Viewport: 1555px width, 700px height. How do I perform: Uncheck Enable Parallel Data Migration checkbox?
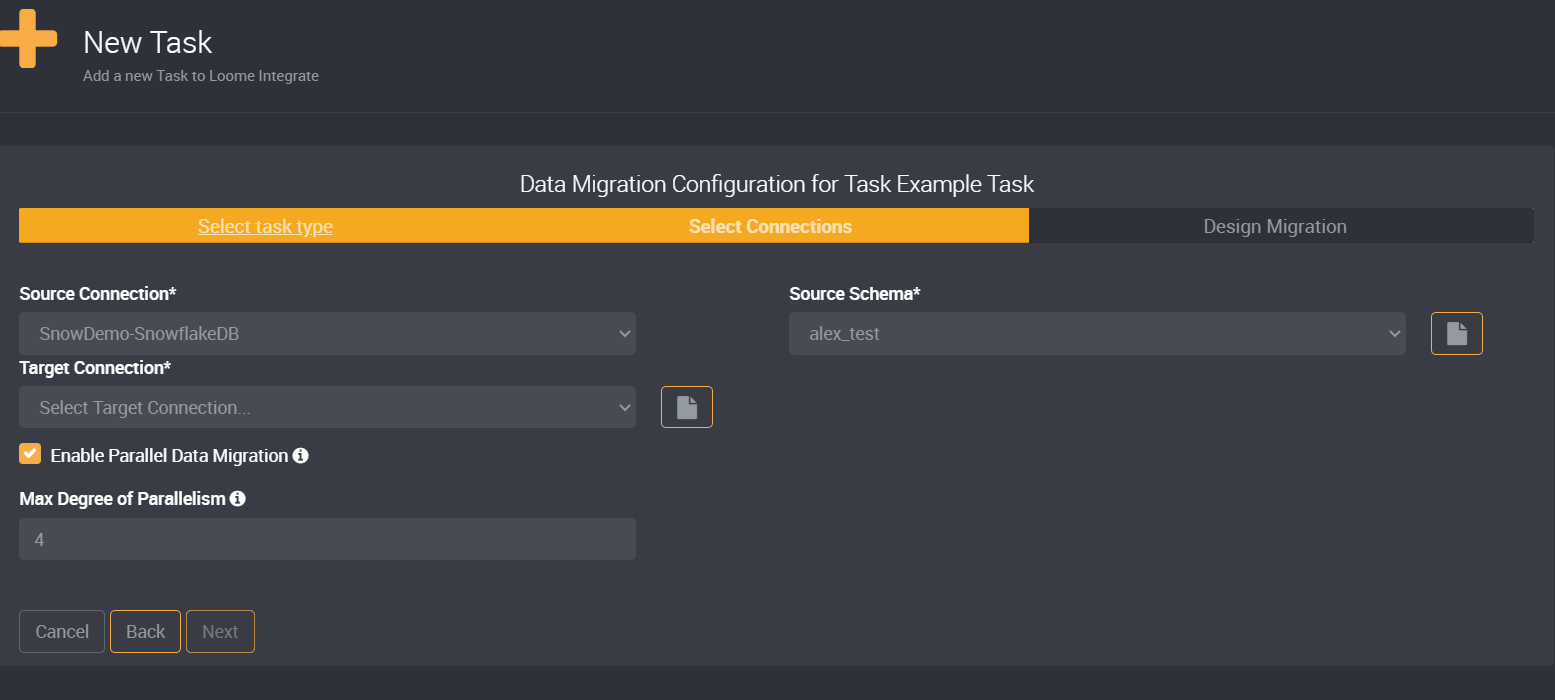point(30,454)
